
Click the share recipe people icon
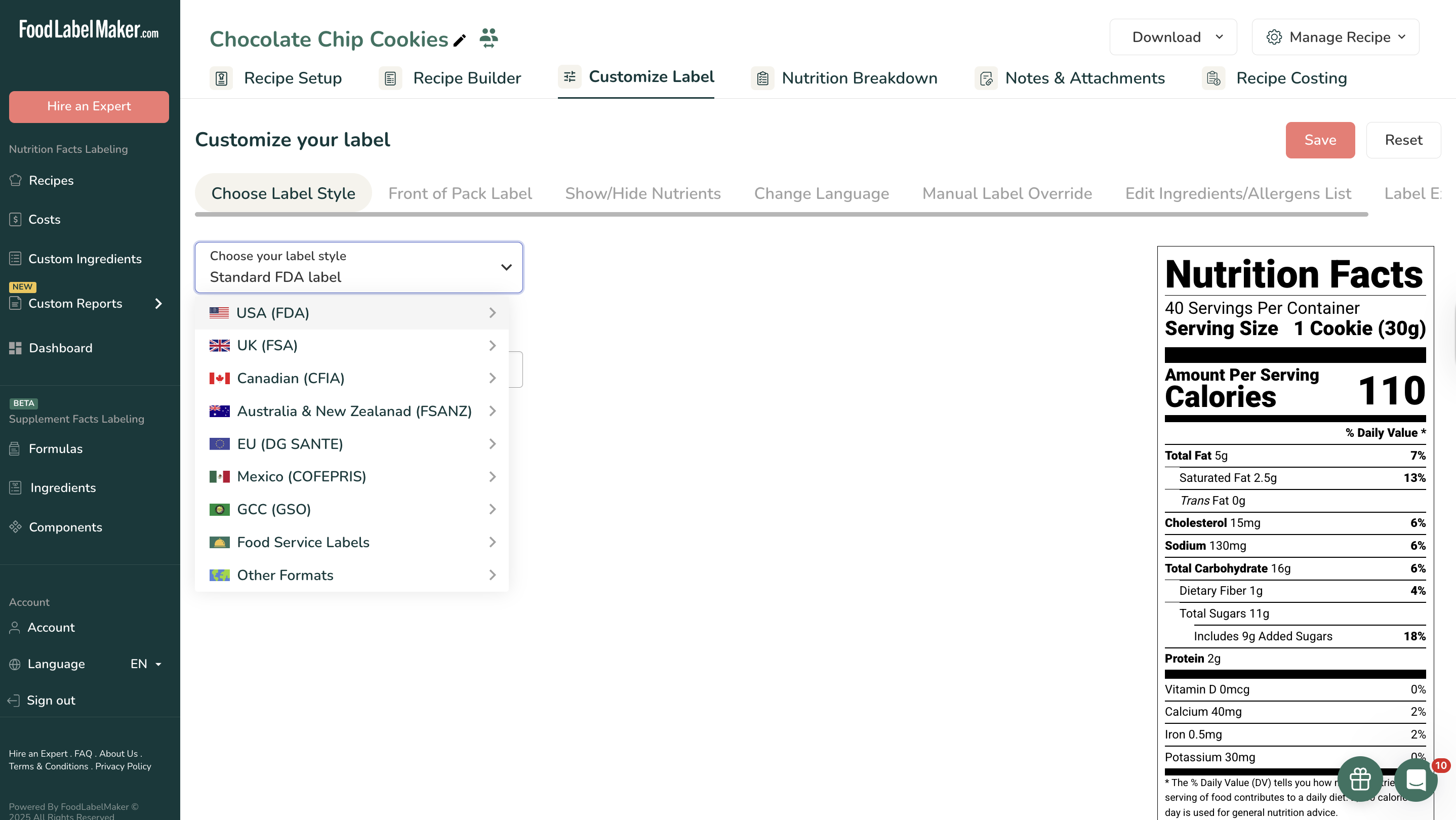(489, 38)
